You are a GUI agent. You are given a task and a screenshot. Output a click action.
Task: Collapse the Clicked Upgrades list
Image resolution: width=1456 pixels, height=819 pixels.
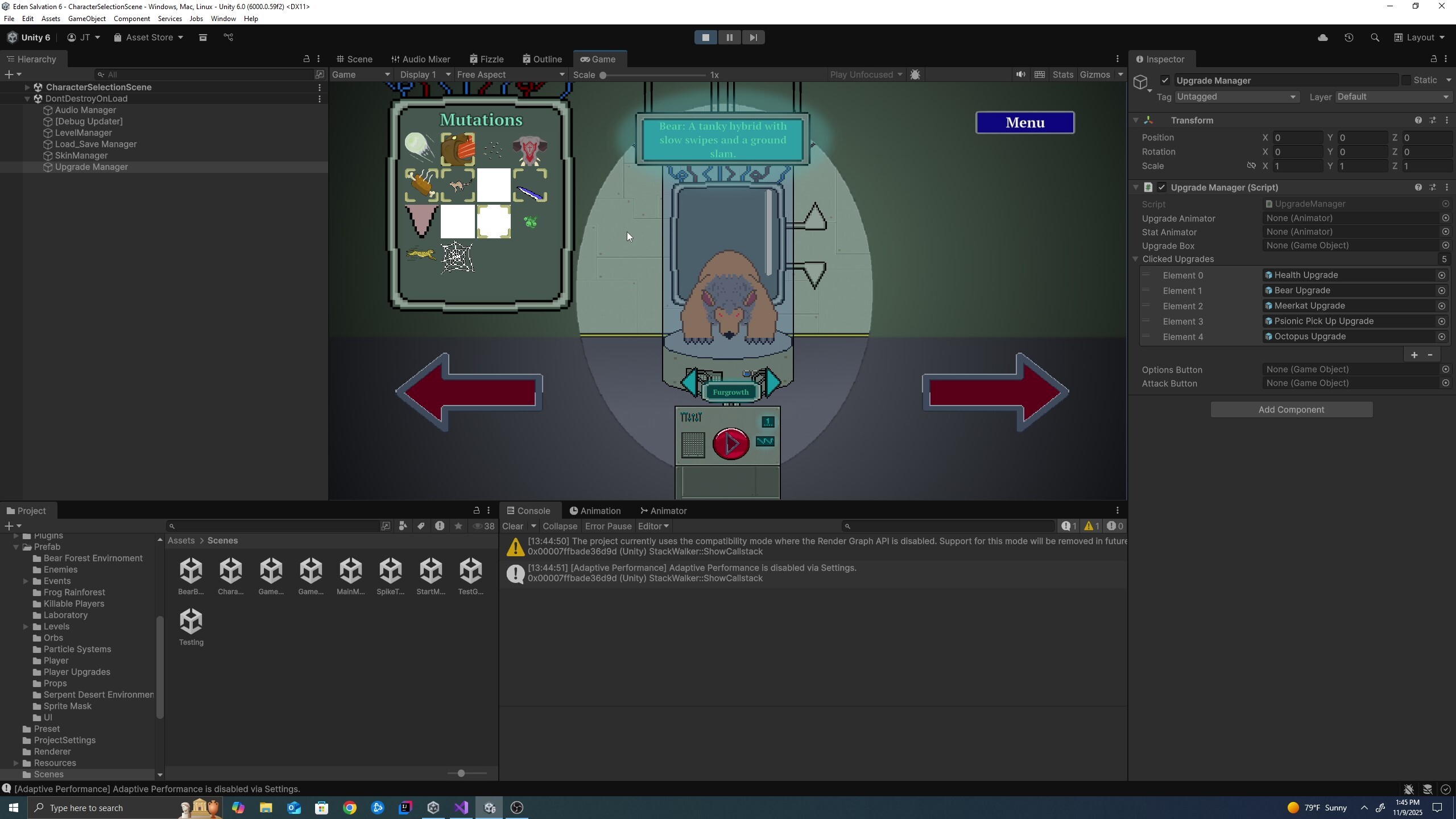pyautogui.click(x=1135, y=259)
